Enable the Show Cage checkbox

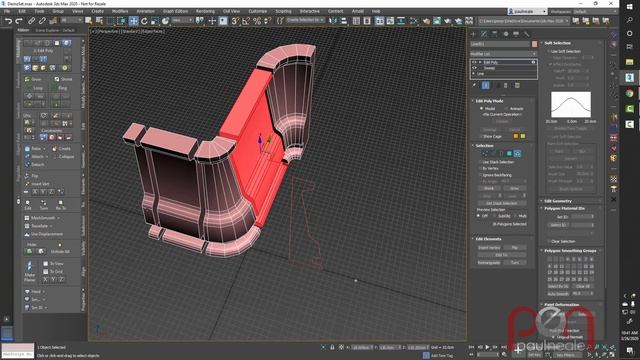(480, 136)
